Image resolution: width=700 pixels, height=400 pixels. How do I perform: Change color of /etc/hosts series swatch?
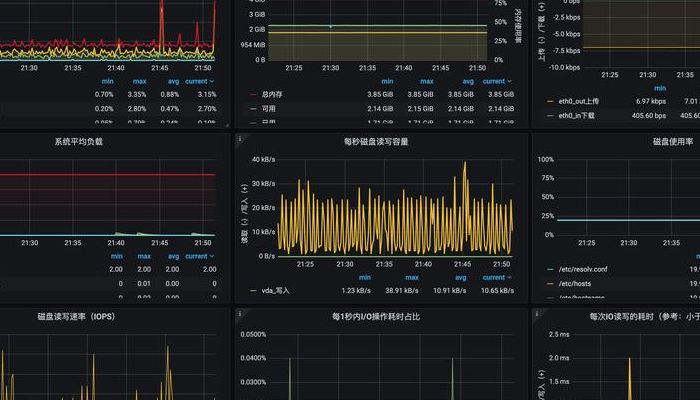[550, 284]
